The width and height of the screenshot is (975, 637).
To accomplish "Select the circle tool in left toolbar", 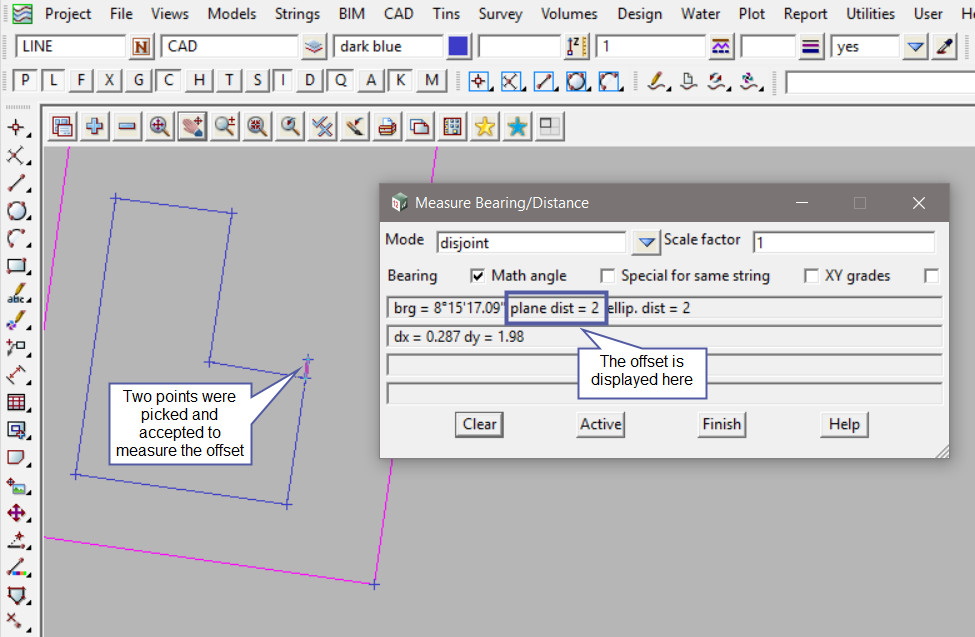I will point(16,211).
